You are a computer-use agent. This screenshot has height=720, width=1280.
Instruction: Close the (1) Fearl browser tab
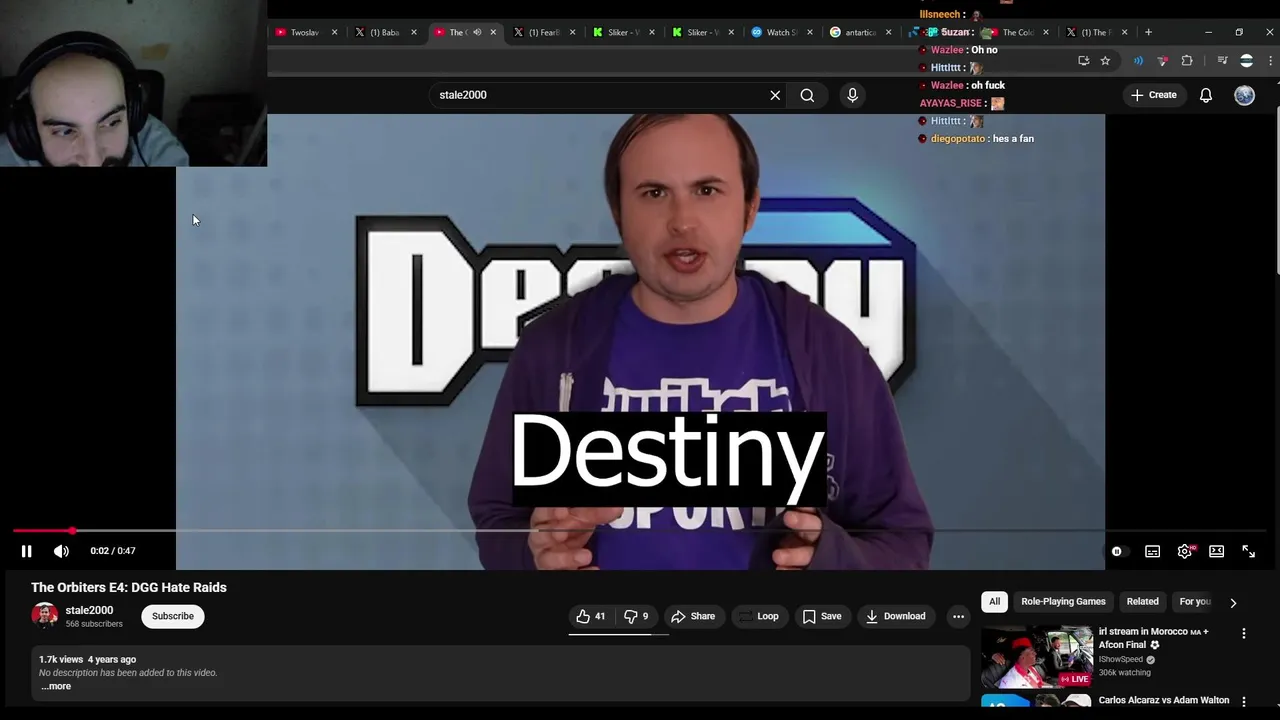(x=571, y=32)
